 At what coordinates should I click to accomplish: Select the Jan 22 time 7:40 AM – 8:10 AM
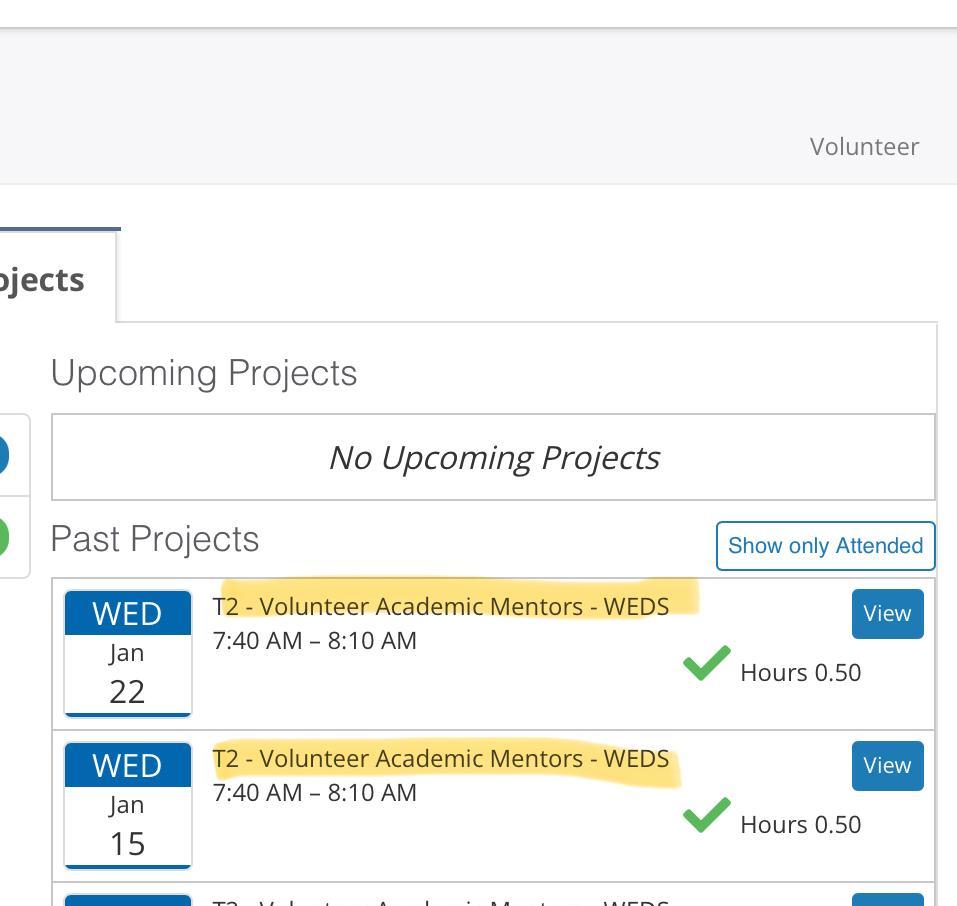[314, 640]
